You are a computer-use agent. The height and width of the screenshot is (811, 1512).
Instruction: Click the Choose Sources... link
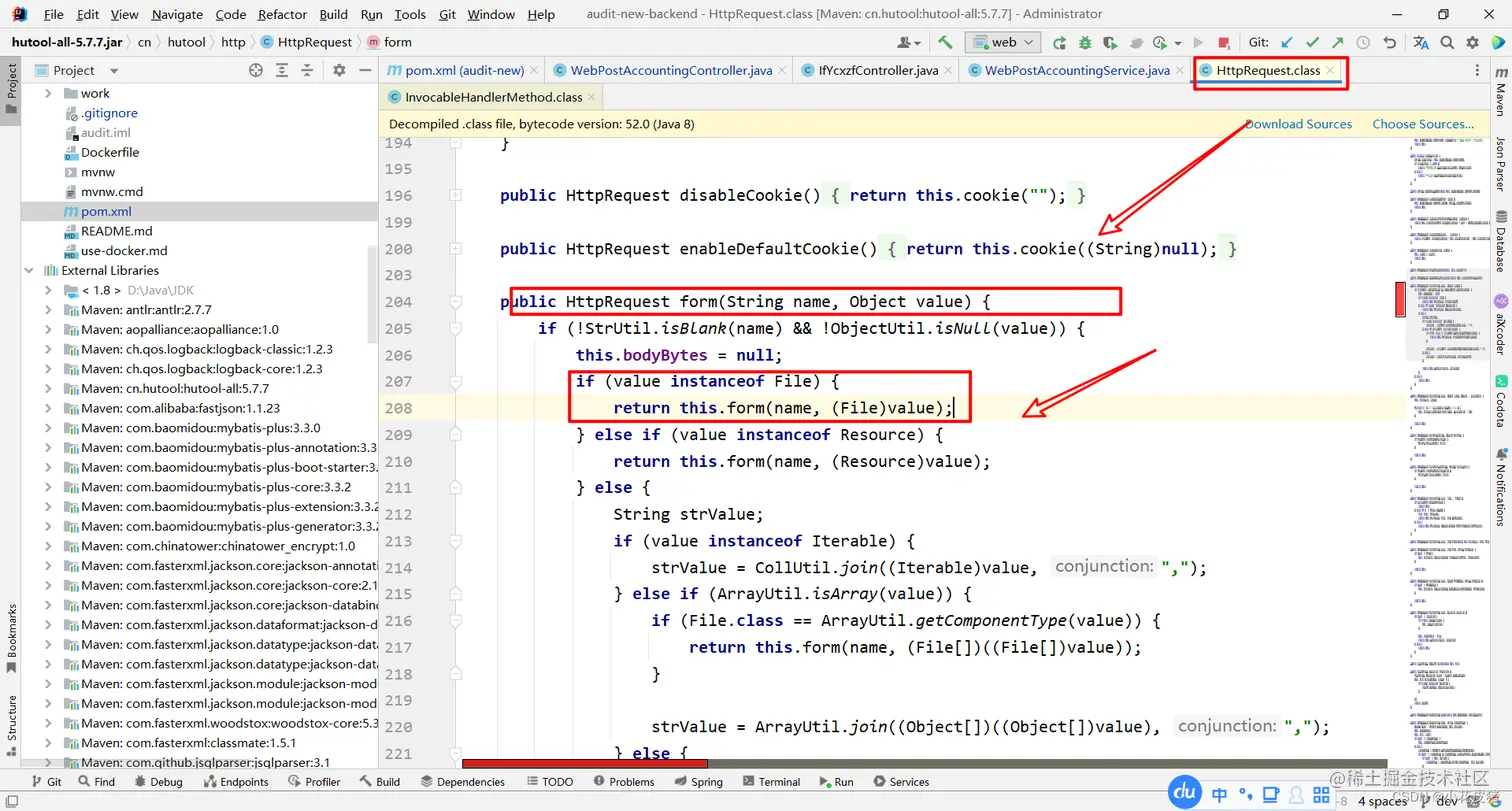click(x=1423, y=124)
